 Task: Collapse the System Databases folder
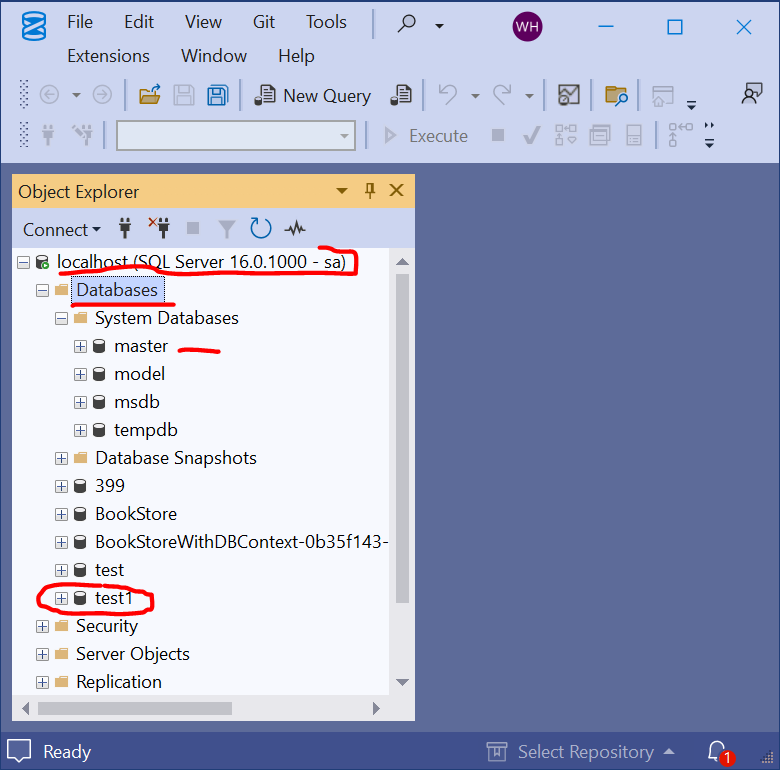62,318
